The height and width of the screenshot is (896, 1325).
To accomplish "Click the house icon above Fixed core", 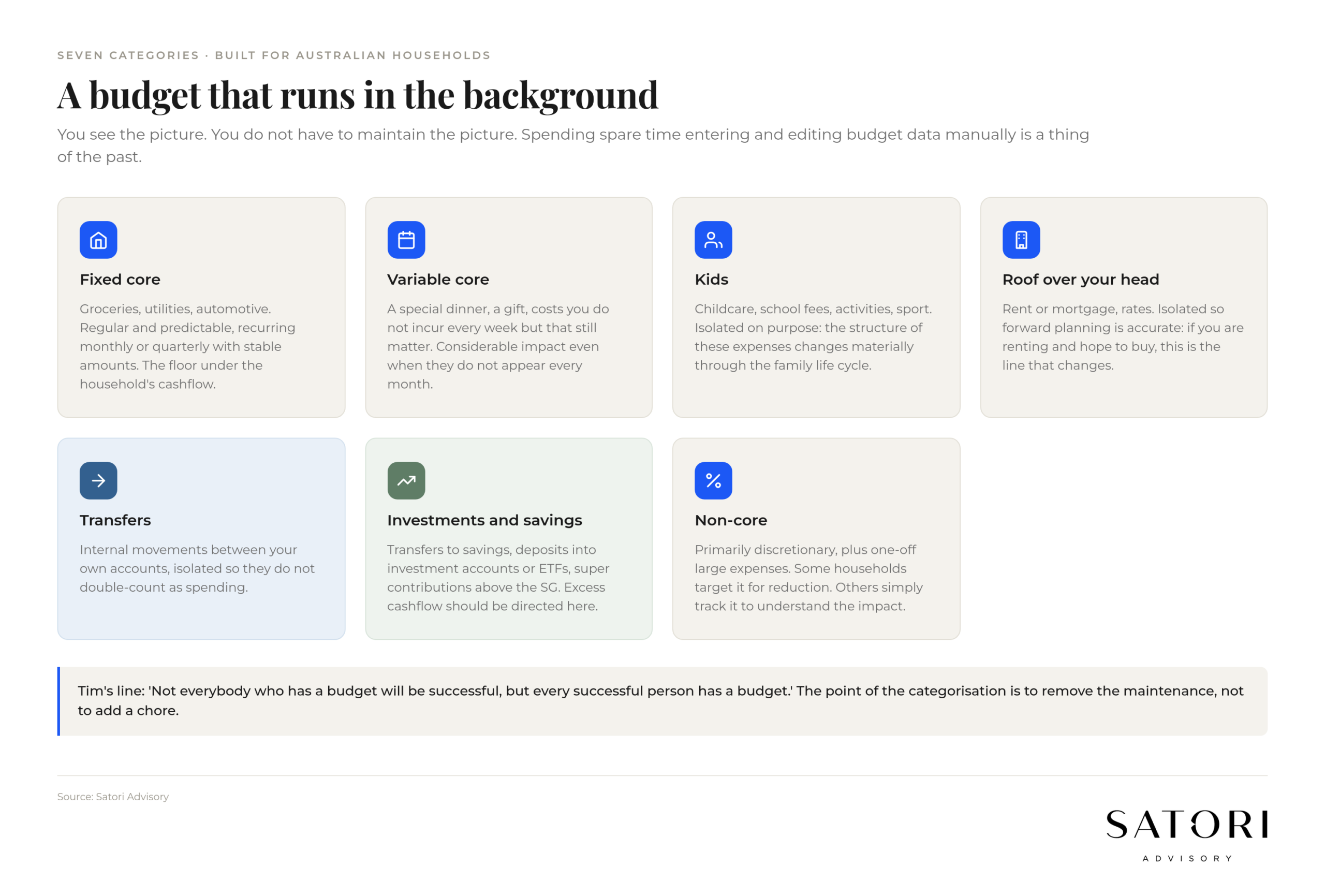I will (x=98, y=240).
